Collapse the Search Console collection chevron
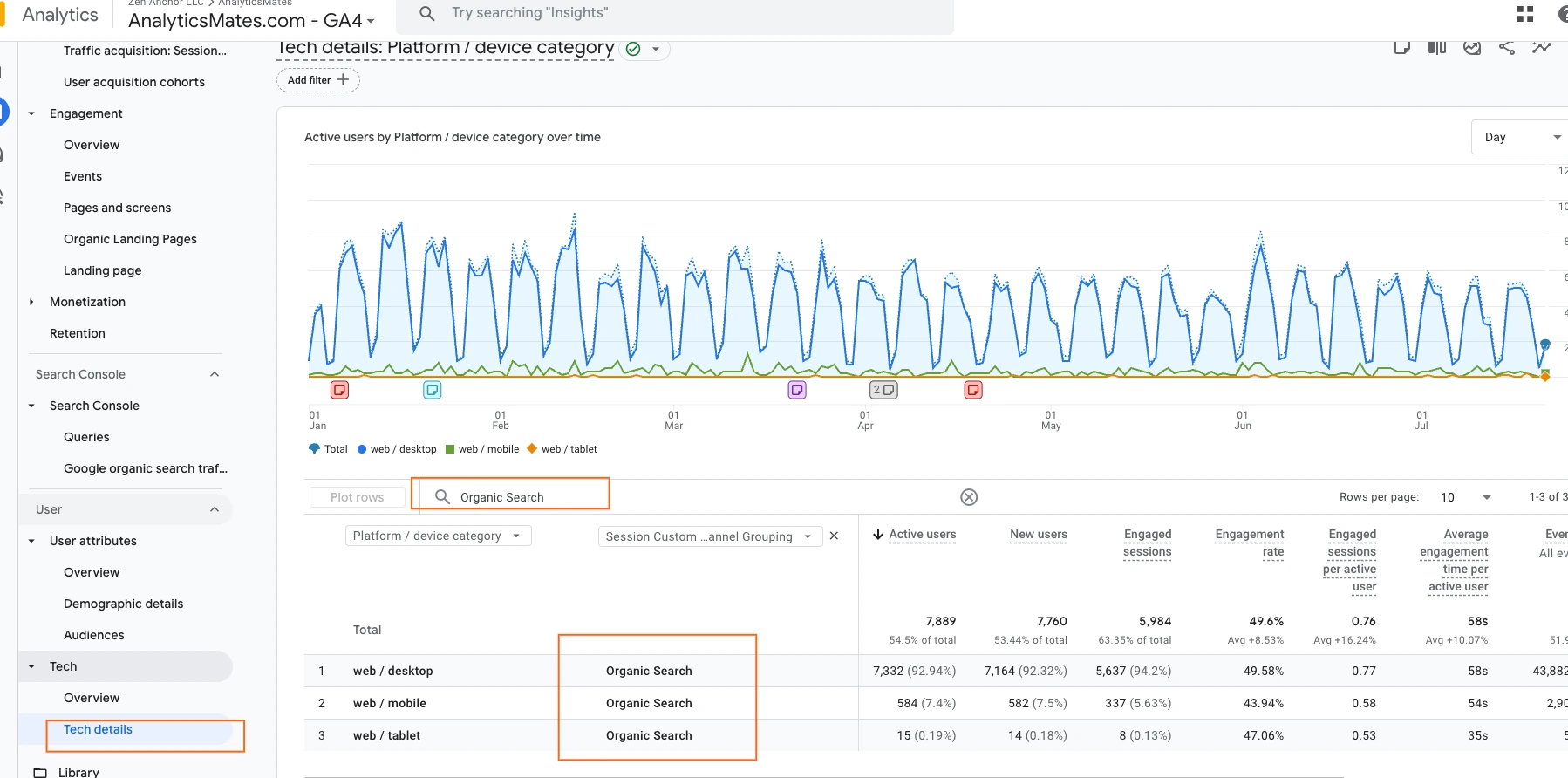The width and height of the screenshot is (1568, 778). pos(215,374)
